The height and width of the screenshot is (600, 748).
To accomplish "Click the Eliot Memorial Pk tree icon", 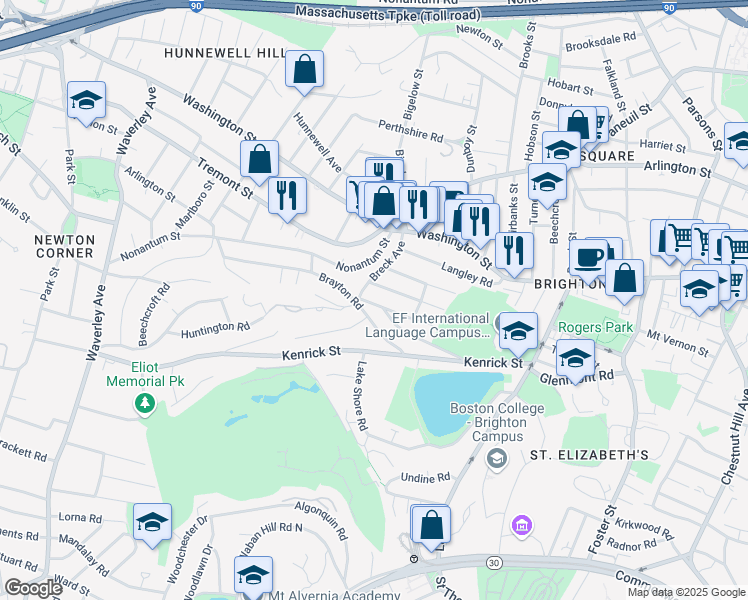I will point(145,404).
